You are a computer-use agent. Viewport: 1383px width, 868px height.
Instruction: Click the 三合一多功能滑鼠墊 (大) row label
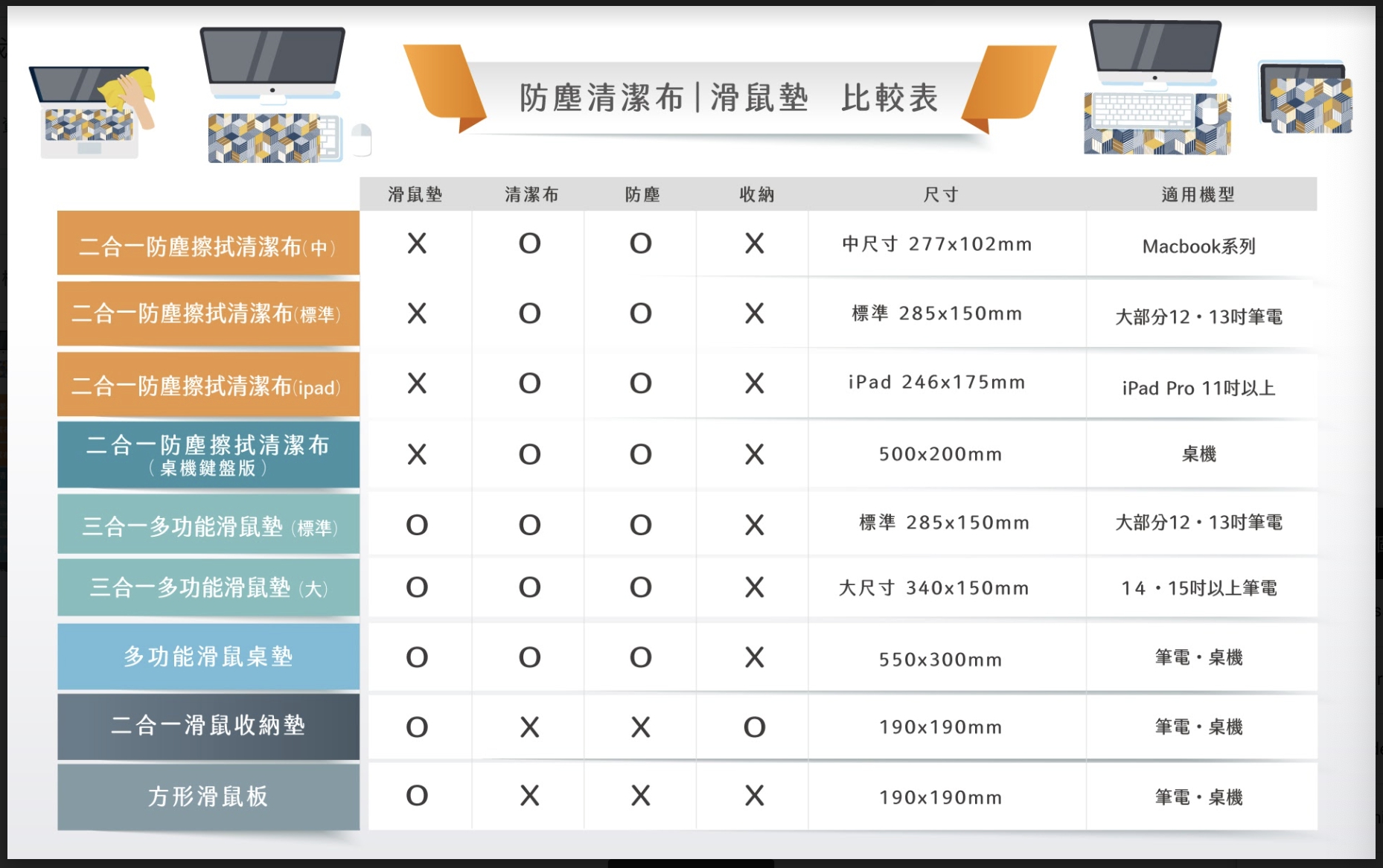208,587
